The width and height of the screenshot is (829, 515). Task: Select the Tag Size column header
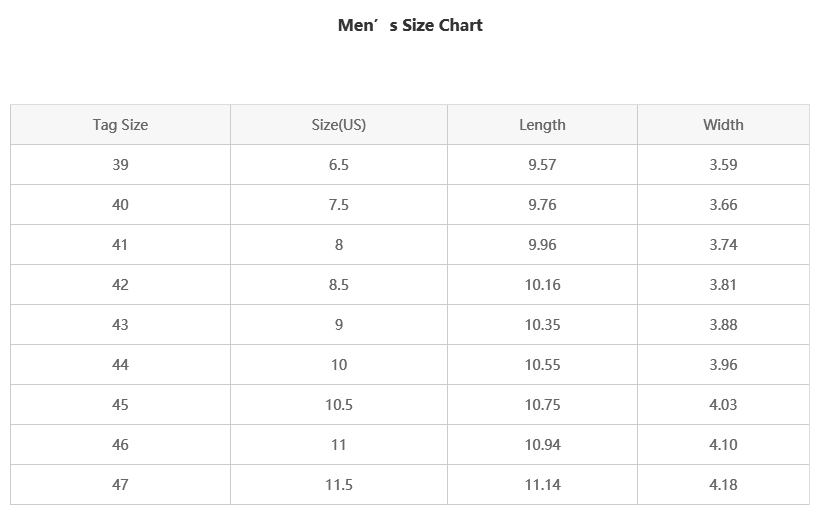[x=120, y=125]
